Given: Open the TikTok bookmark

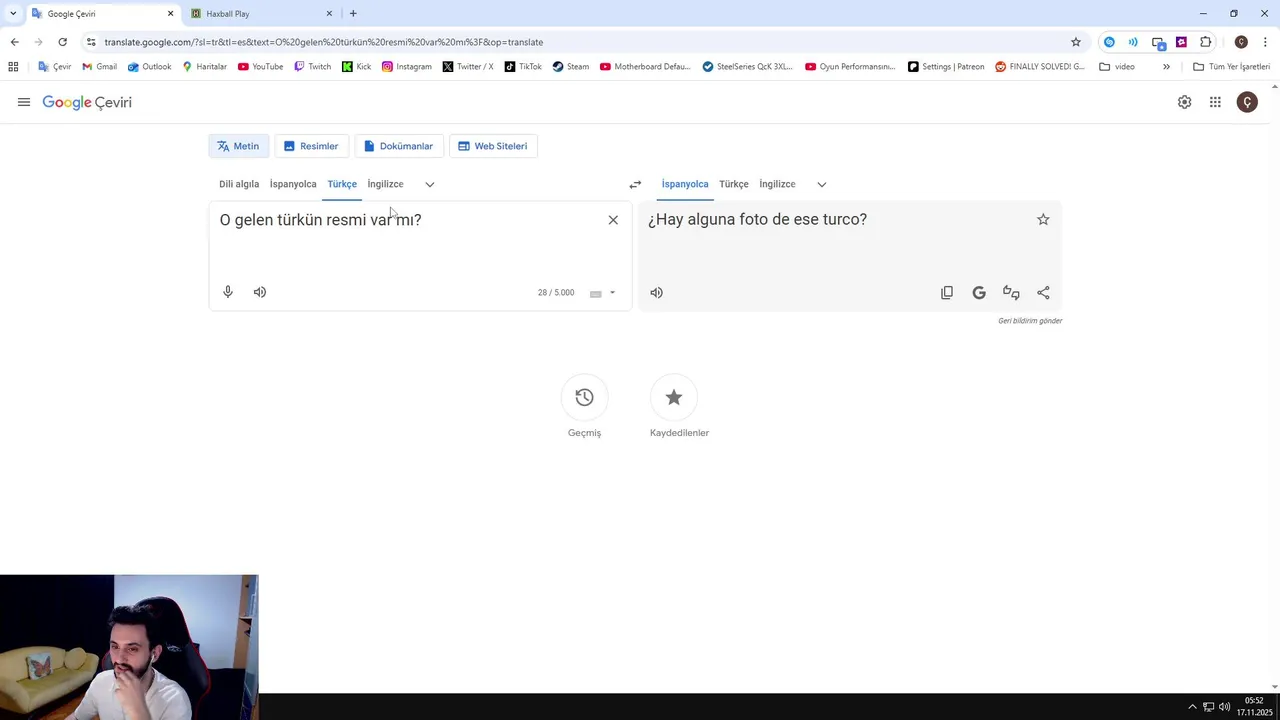Looking at the screenshot, I should (523, 67).
